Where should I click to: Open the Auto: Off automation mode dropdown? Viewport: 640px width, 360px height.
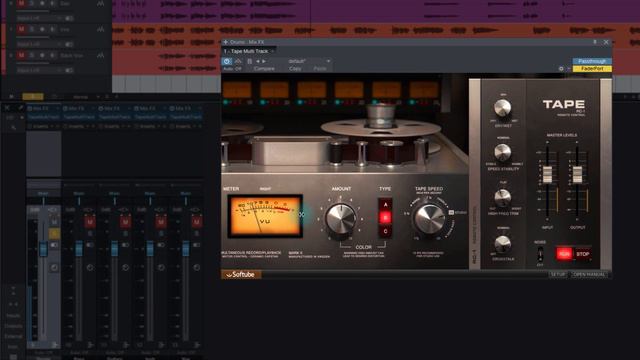tap(232, 69)
